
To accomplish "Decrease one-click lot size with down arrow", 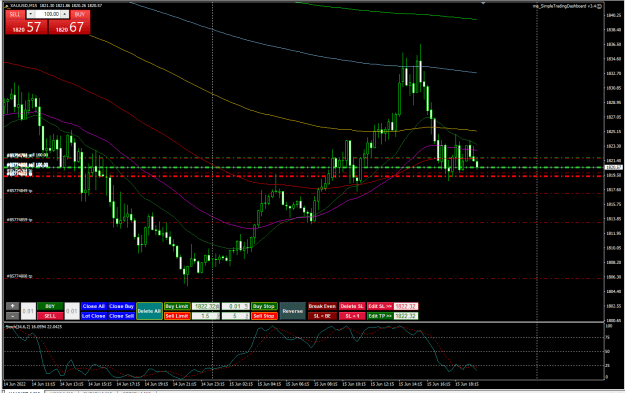I will (30, 14).
